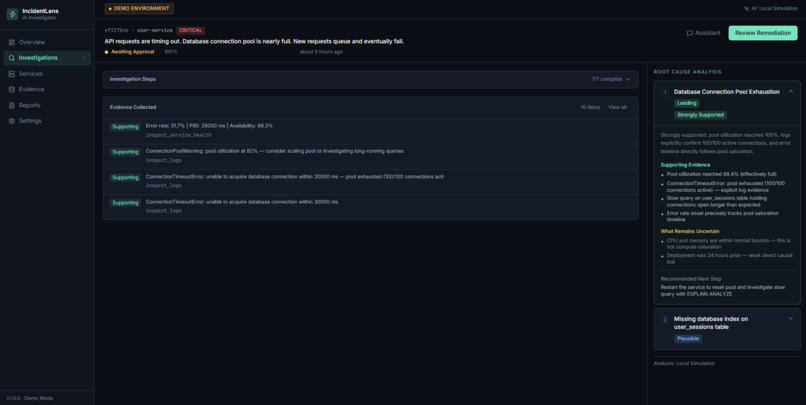Select ConnectionPoolWarning 82% evidence row
The height and width of the screenshot is (405, 806).
[x=371, y=156]
